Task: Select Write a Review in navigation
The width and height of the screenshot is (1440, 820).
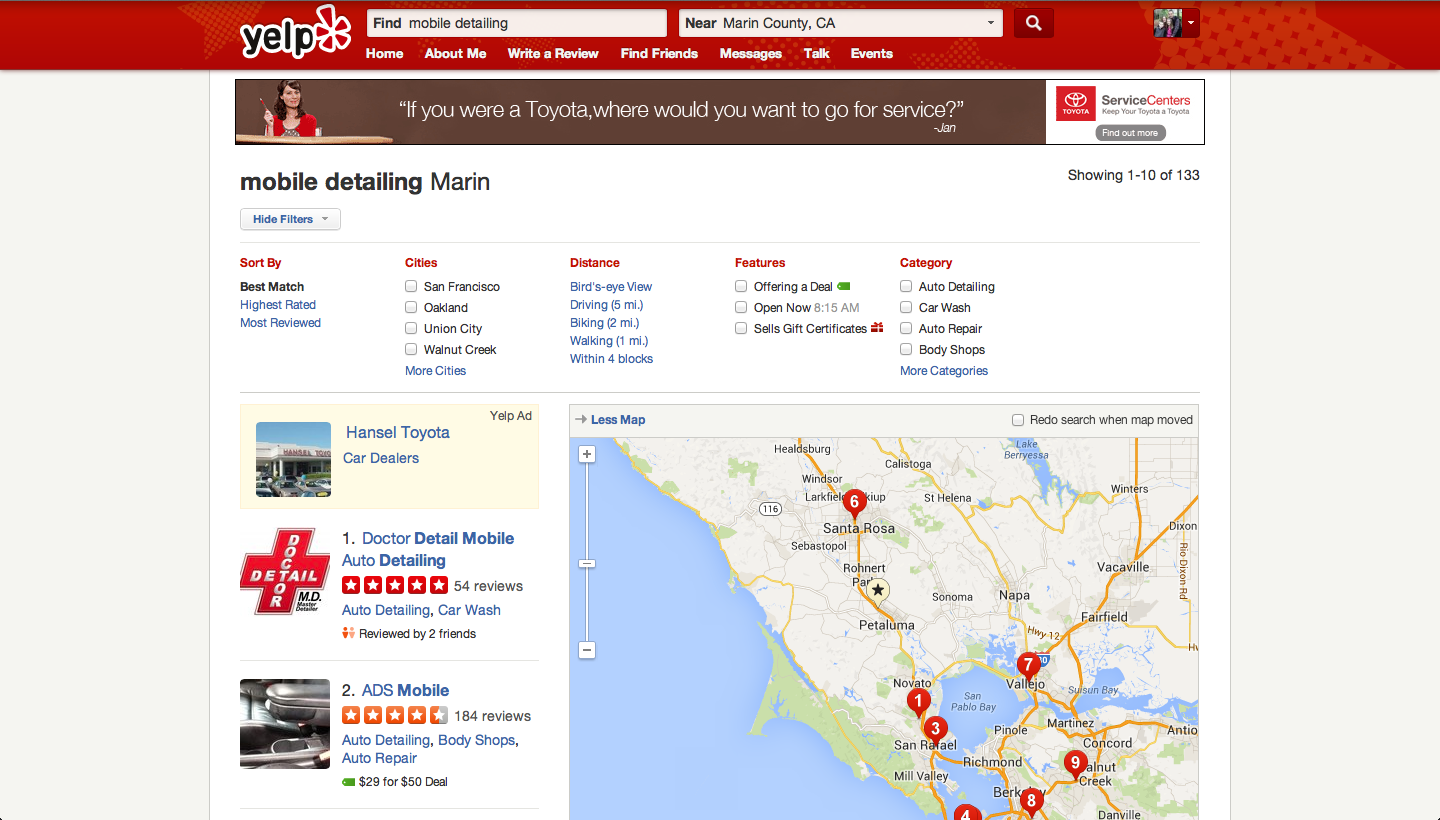Action: point(552,54)
